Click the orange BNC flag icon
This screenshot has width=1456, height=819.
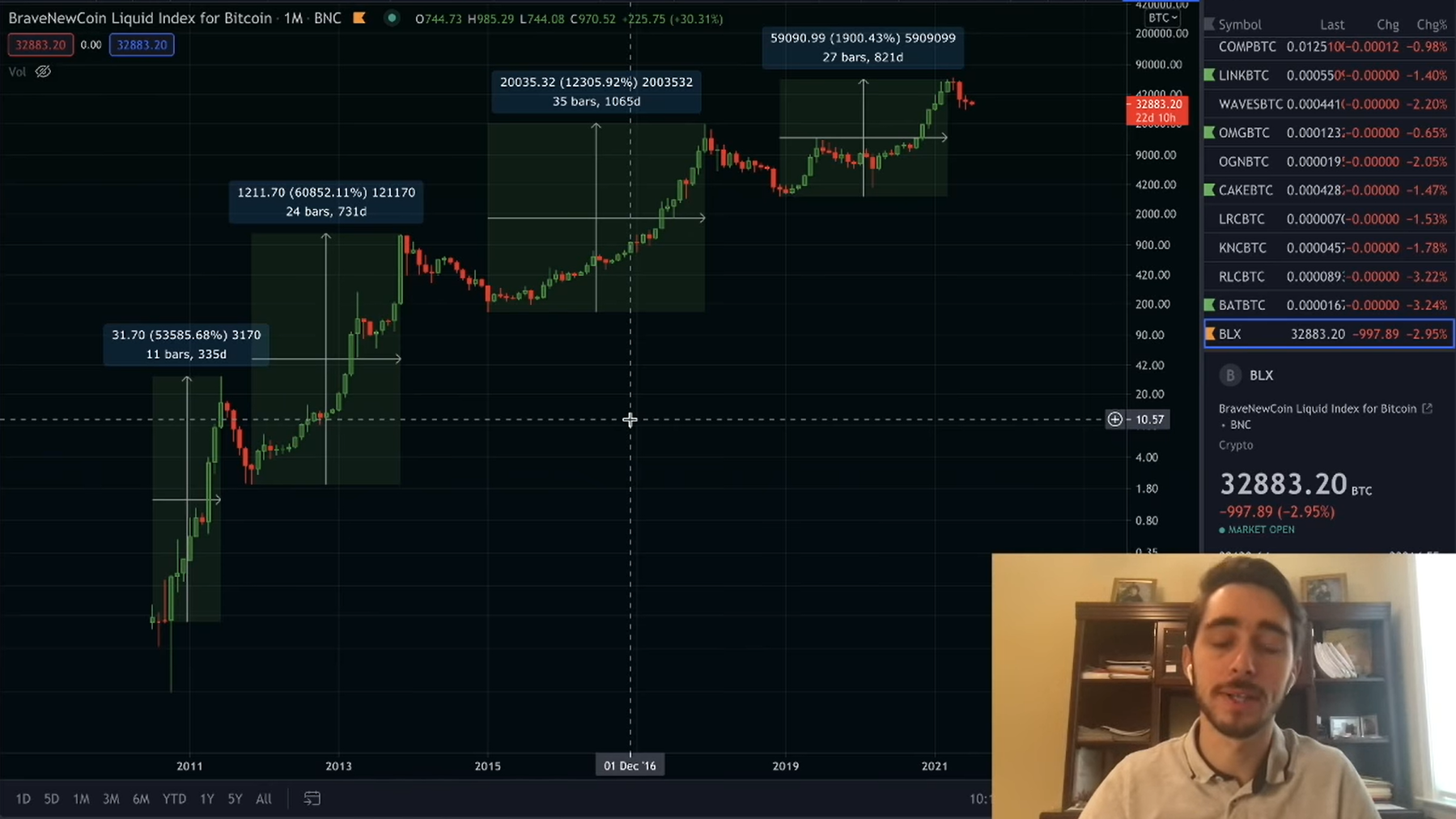(x=359, y=18)
